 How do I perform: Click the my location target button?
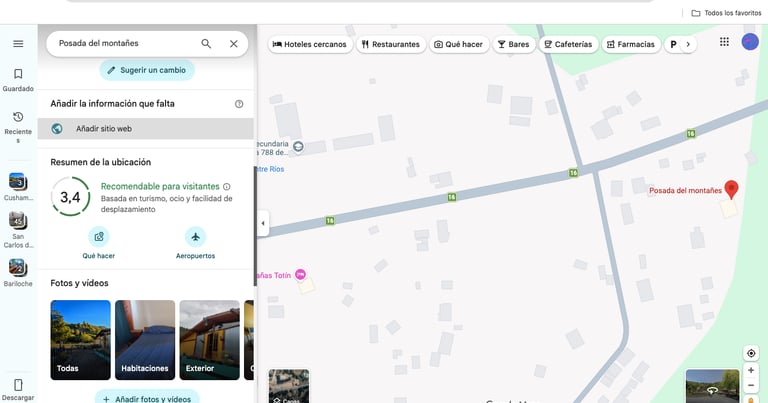[x=751, y=353]
